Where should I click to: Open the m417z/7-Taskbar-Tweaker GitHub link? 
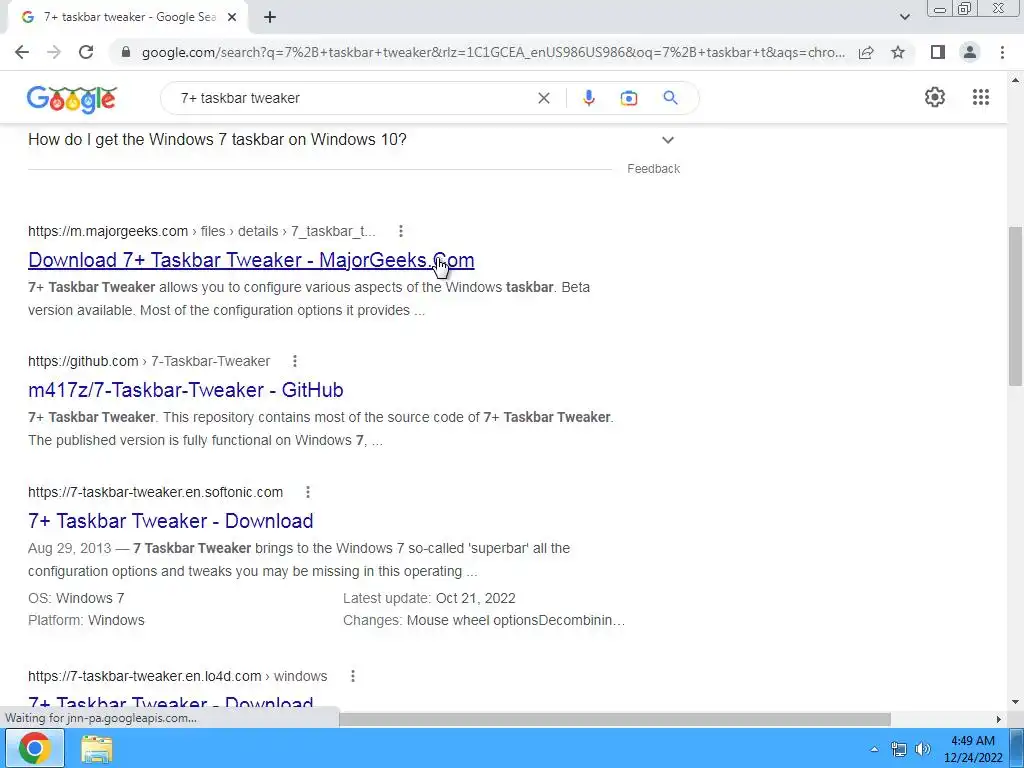[185, 390]
